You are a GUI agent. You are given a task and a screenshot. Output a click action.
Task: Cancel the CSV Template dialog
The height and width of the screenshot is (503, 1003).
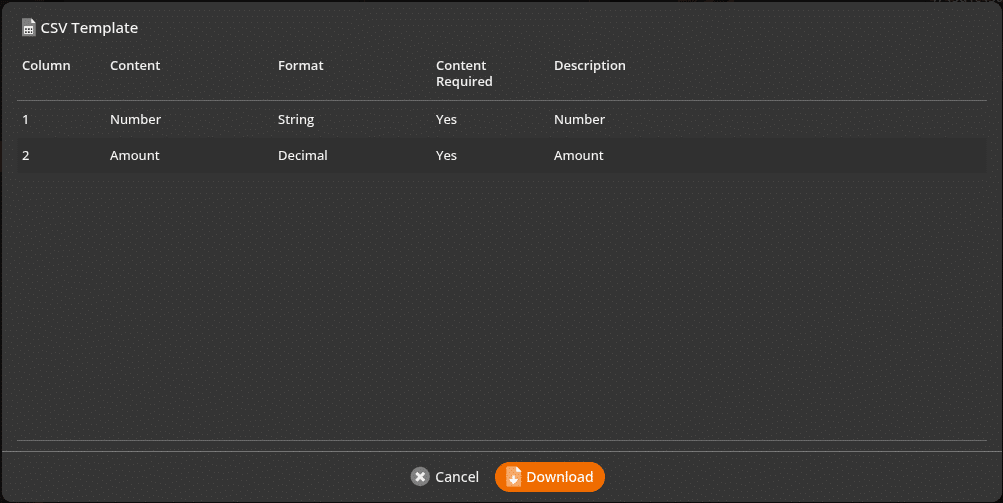[x=445, y=477]
